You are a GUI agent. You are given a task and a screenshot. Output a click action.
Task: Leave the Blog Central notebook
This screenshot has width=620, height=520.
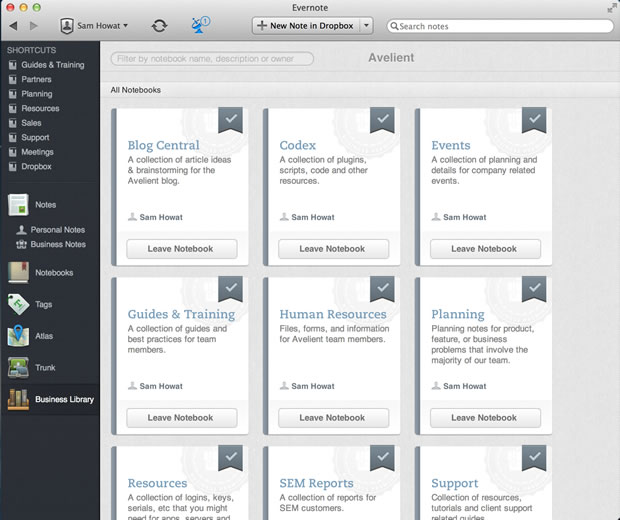[182, 249]
